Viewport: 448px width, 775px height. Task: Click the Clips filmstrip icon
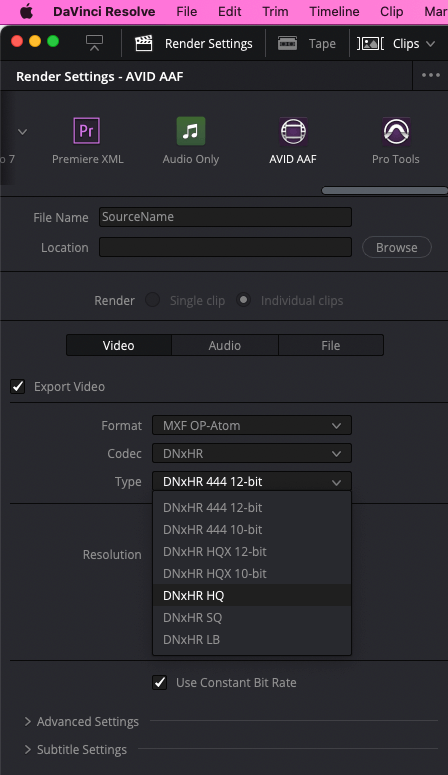(370, 43)
